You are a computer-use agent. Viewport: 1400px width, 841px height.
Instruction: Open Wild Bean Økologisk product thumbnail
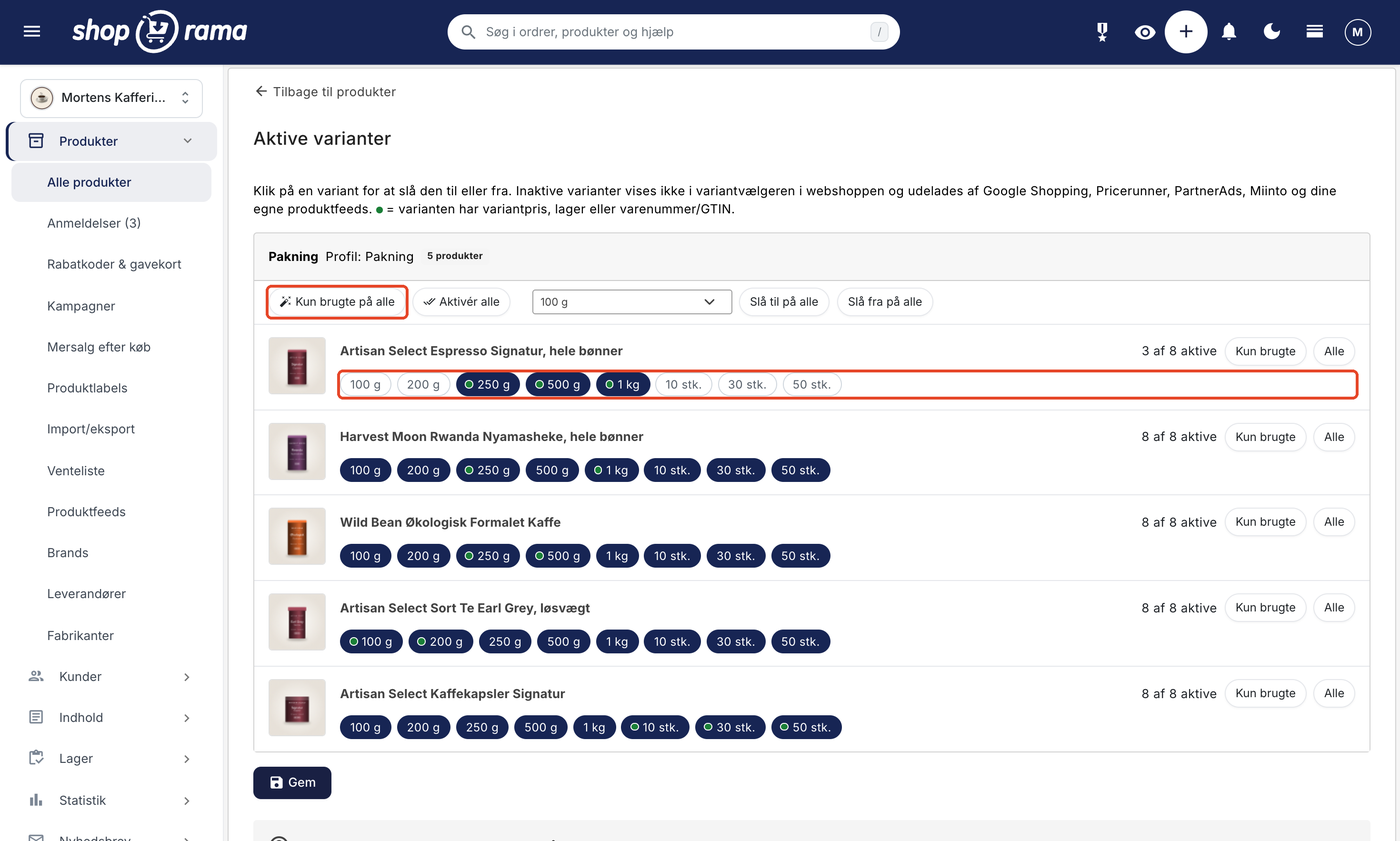[x=297, y=537]
